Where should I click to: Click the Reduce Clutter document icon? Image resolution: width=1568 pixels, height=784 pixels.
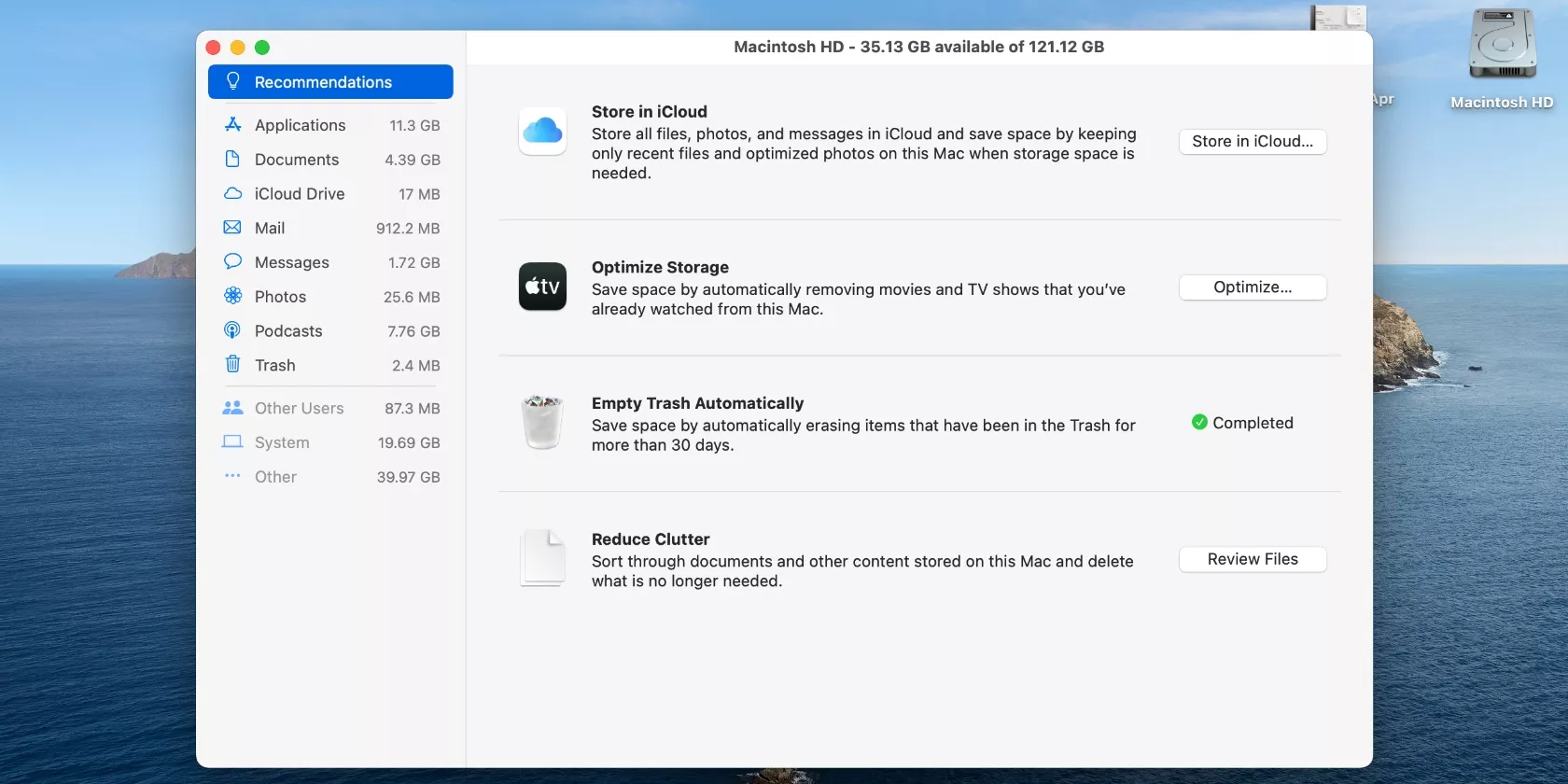542,558
